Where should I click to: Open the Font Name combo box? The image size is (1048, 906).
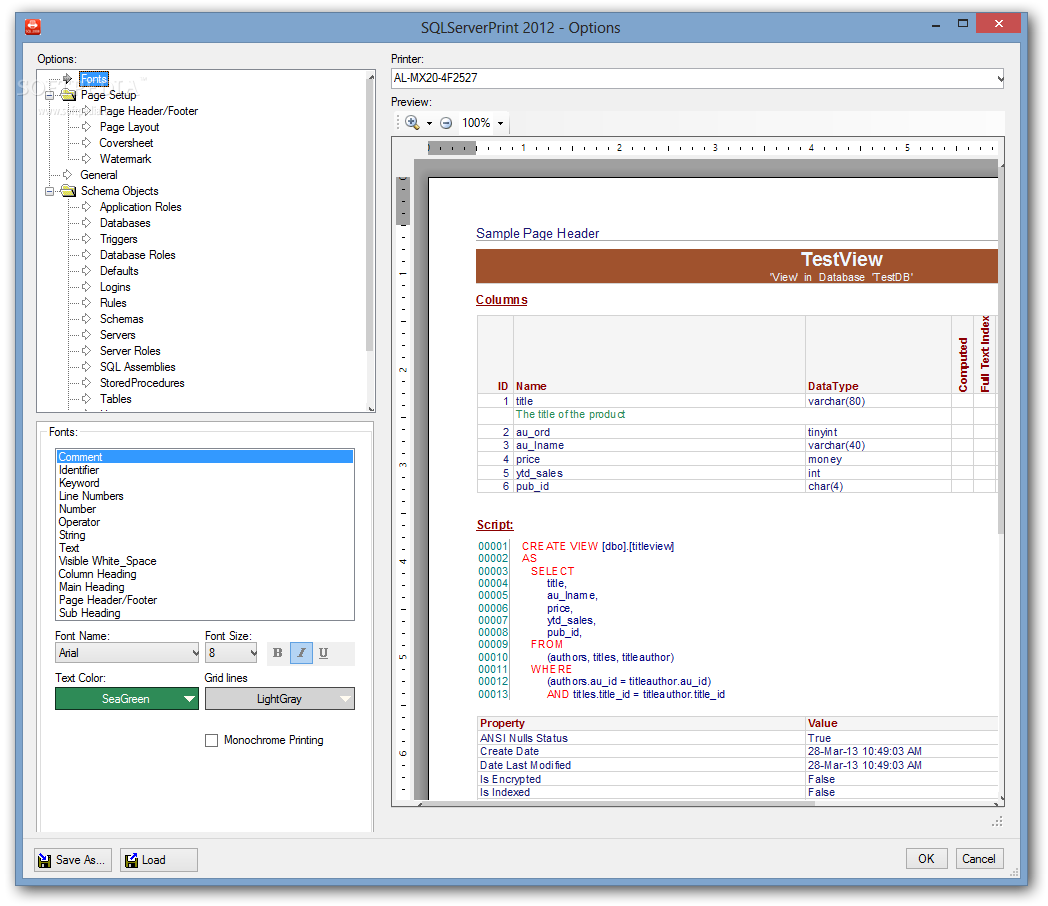pos(128,653)
